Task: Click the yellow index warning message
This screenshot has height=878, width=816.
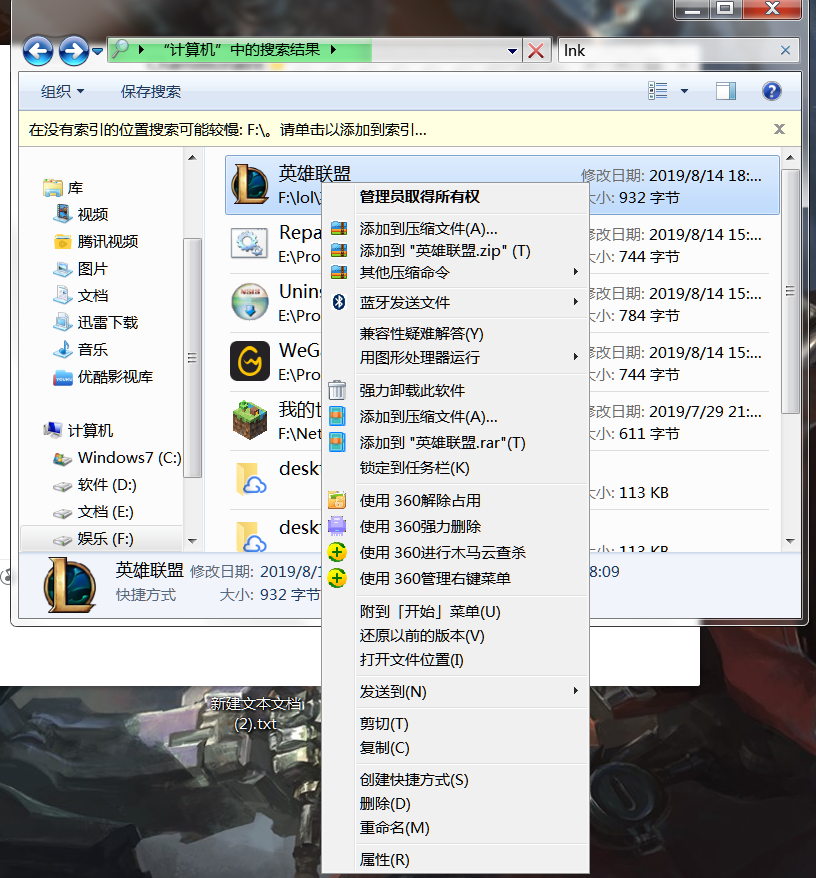Action: coord(227,130)
